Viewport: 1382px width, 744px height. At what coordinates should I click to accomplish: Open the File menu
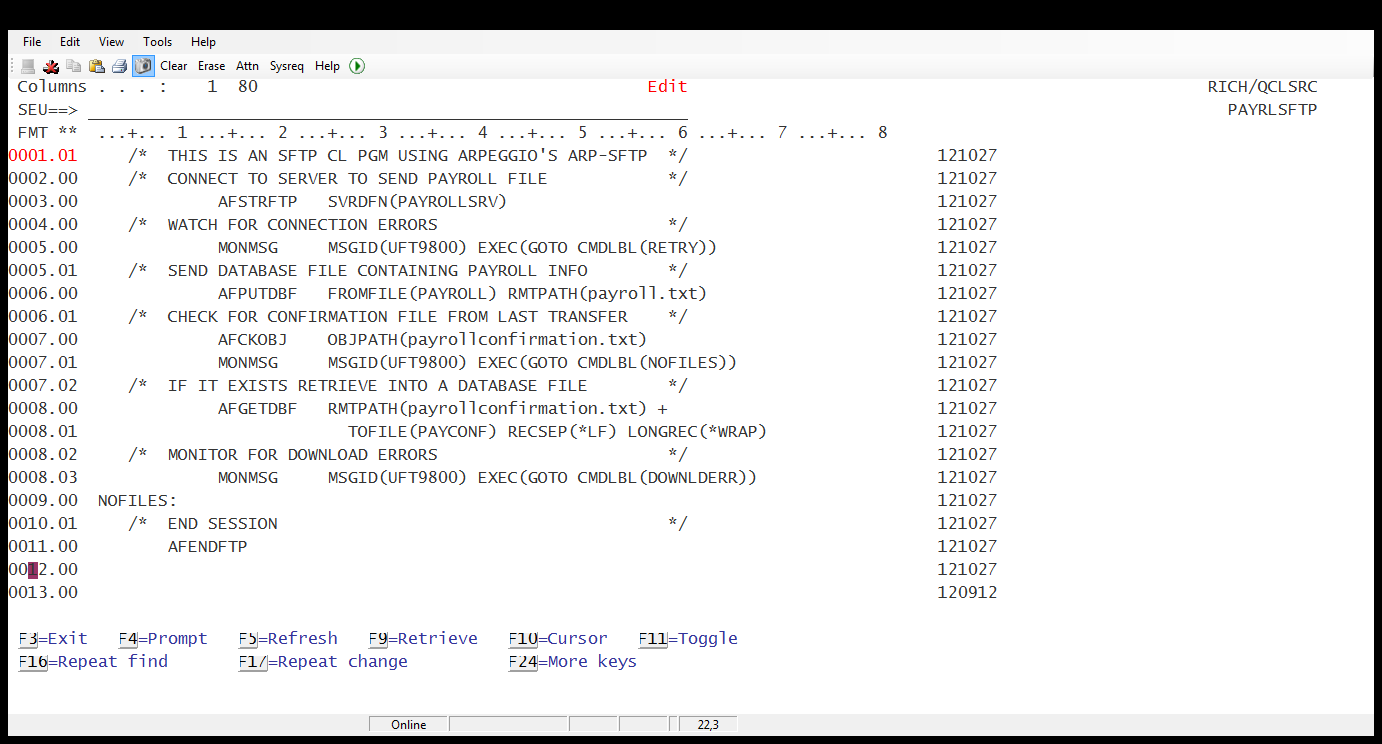32,42
